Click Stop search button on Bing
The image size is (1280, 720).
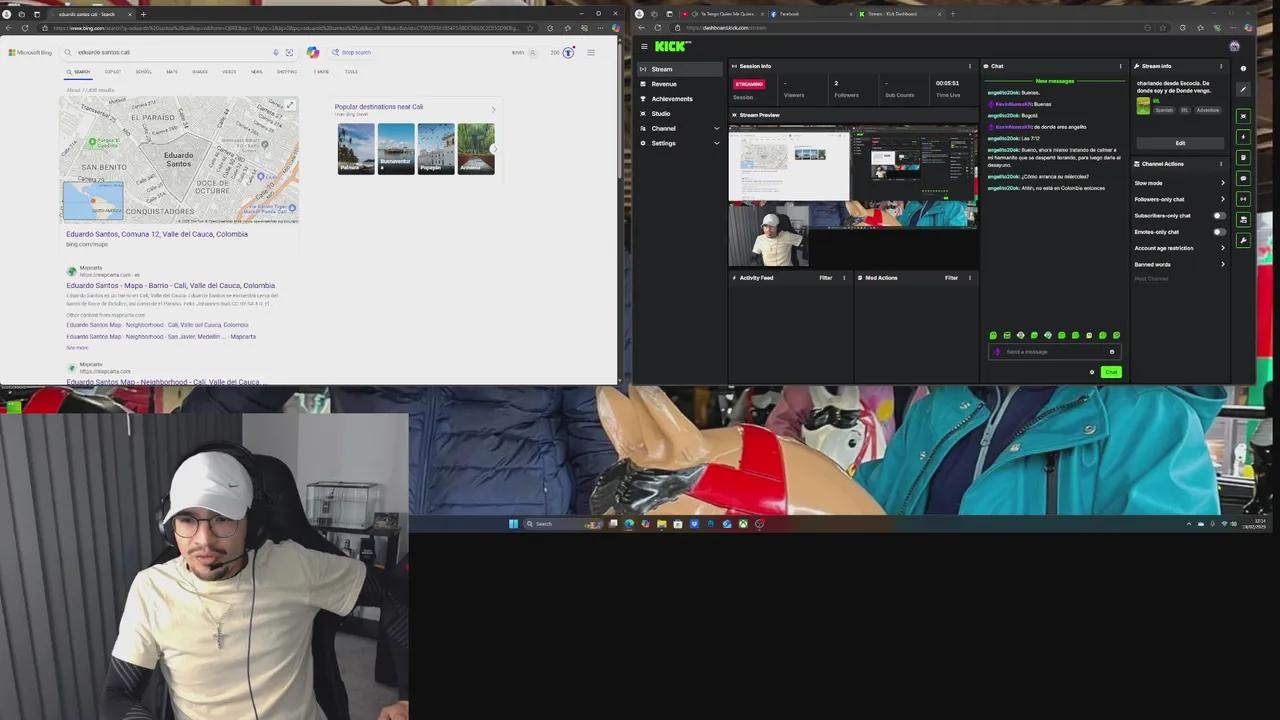point(351,52)
